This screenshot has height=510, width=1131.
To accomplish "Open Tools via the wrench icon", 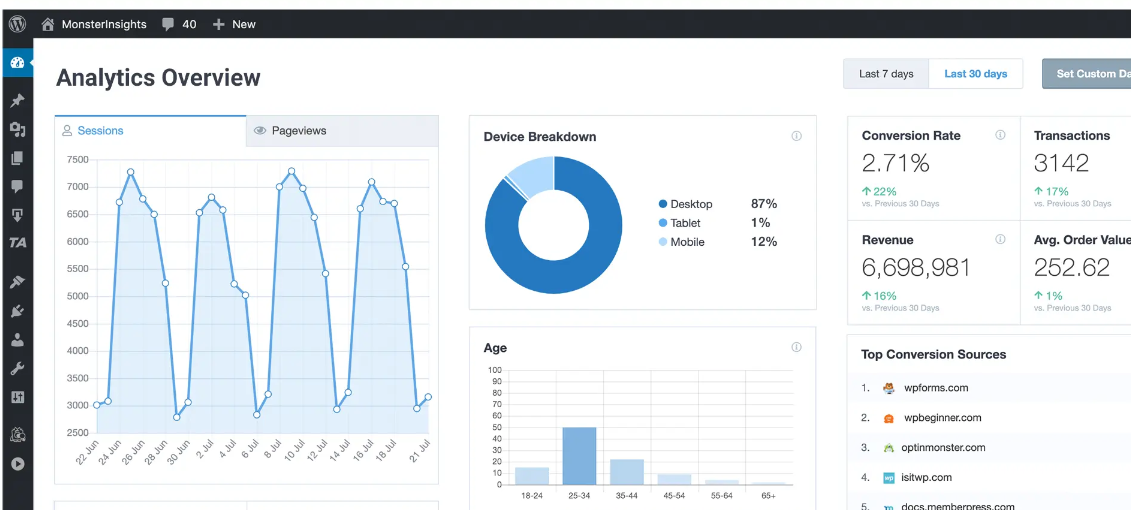I will (x=17, y=368).
